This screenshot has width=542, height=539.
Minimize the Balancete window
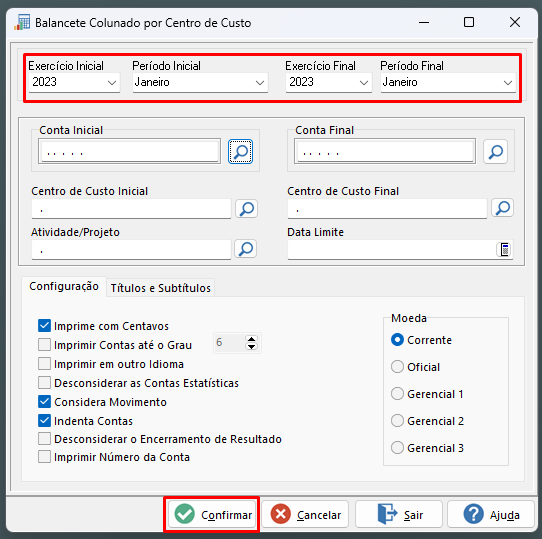tap(424, 22)
